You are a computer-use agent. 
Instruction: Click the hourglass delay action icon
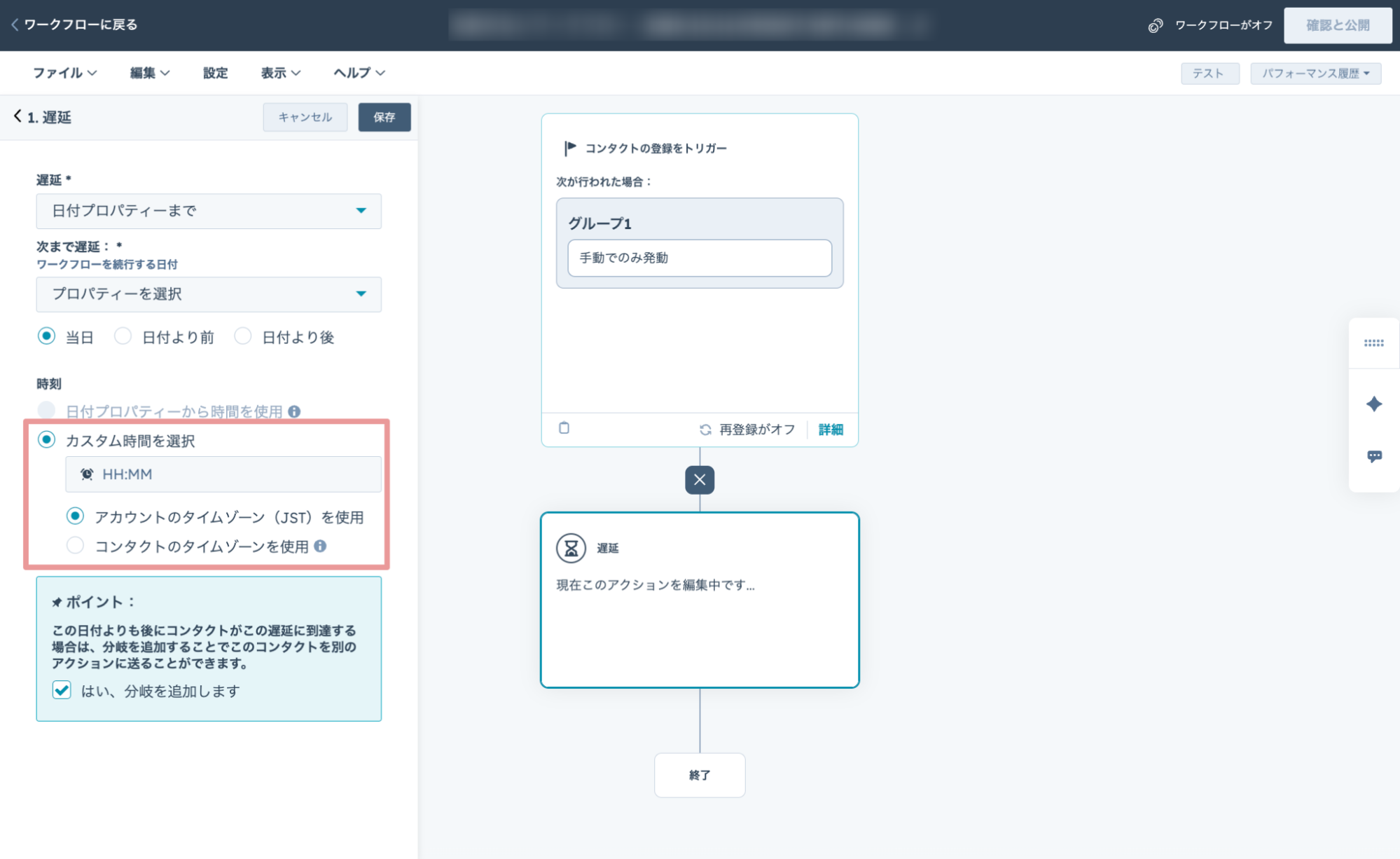(571, 548)
